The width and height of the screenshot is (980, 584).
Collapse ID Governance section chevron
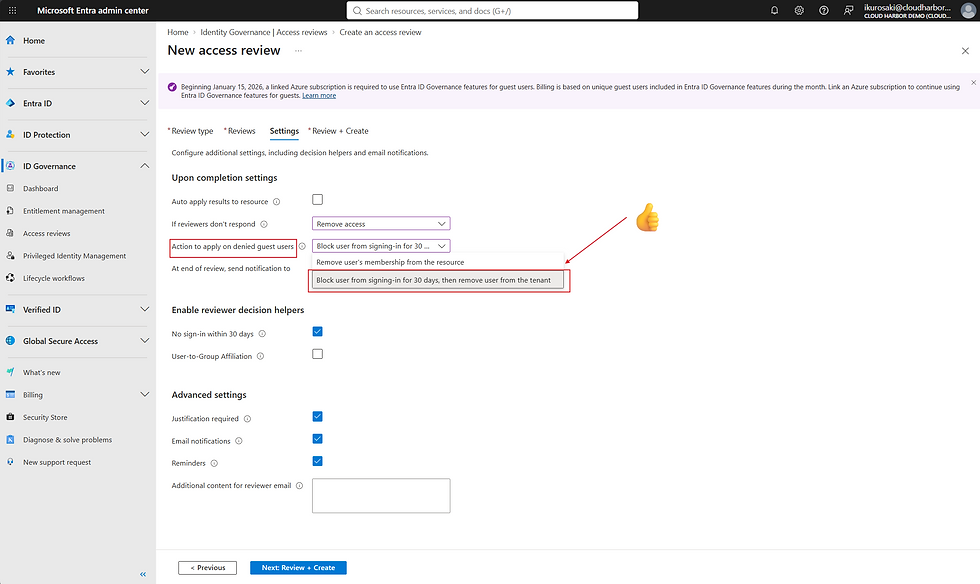(144, 166)
